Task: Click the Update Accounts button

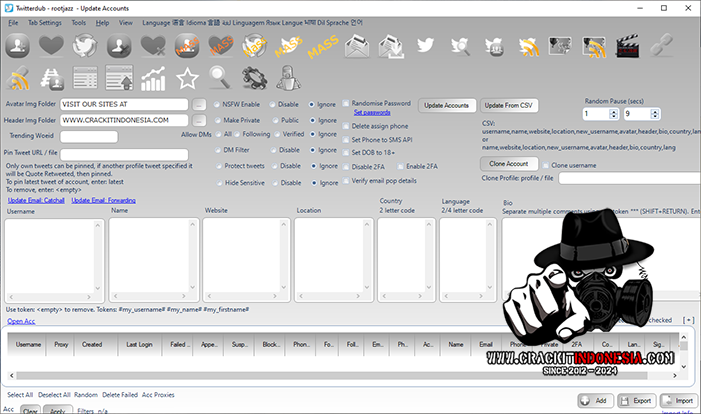Action: tap(446, 105)
